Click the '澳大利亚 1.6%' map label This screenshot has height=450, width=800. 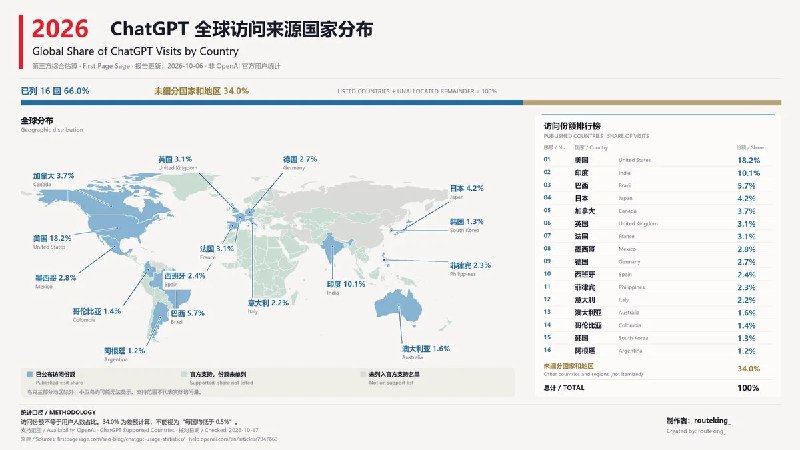click(x=426, y=349)
